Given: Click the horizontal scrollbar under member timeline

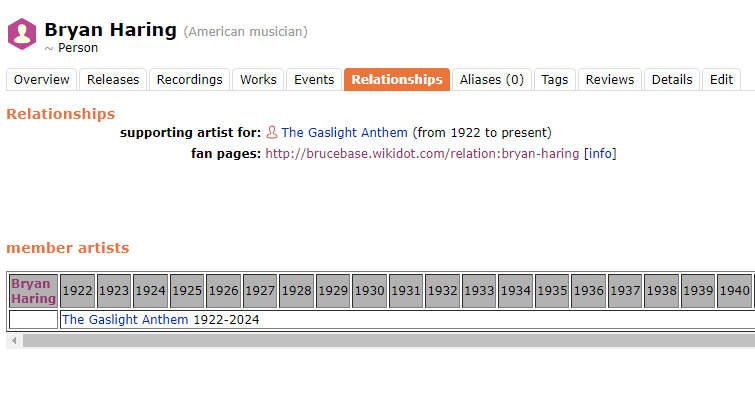Looking at the screenshot, I should 389,341.
